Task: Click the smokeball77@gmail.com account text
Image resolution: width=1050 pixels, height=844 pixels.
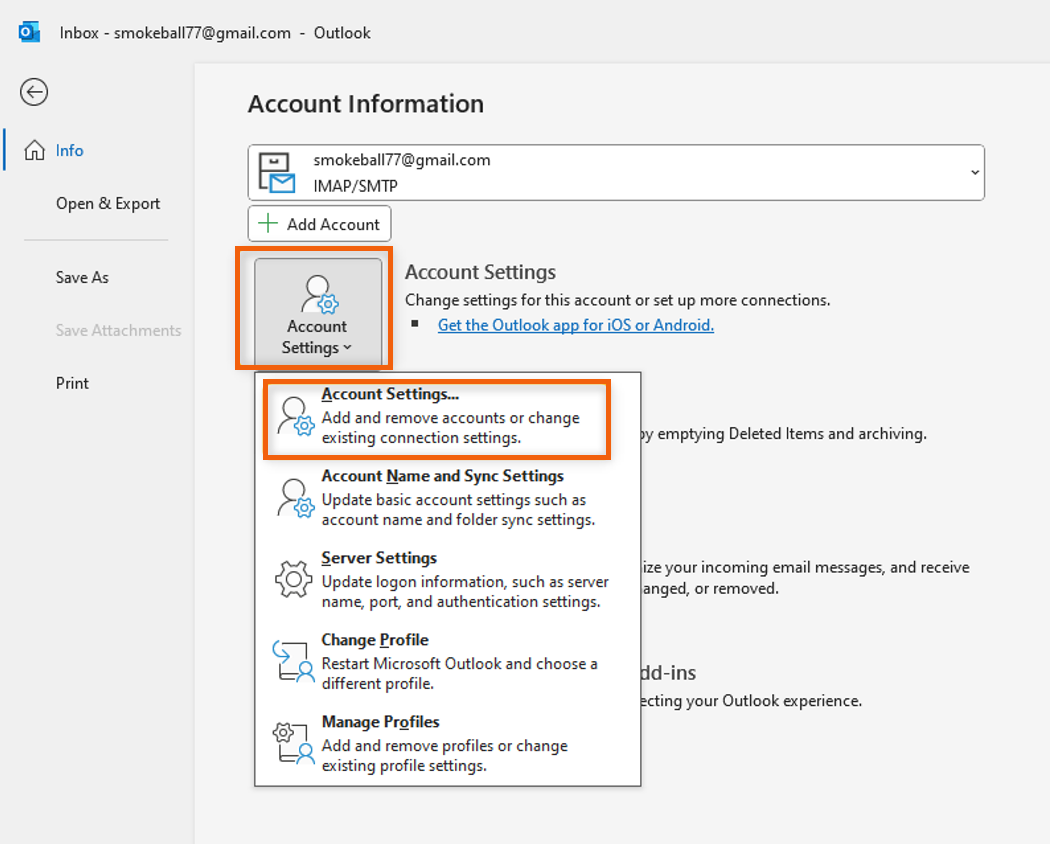Action: pyautogui.click(x=402, y=160)
